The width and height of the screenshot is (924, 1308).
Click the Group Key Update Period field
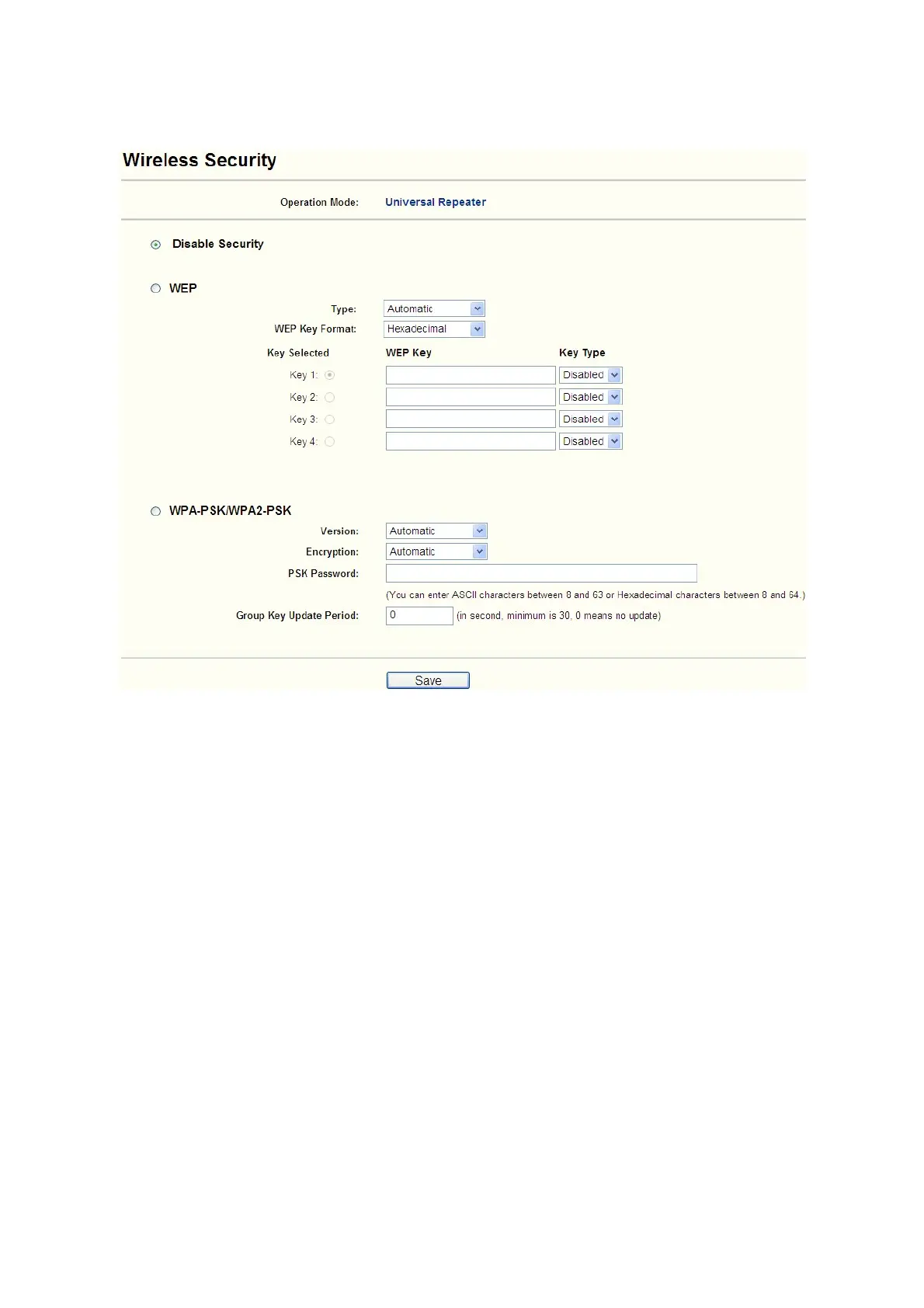coord(419,615)
